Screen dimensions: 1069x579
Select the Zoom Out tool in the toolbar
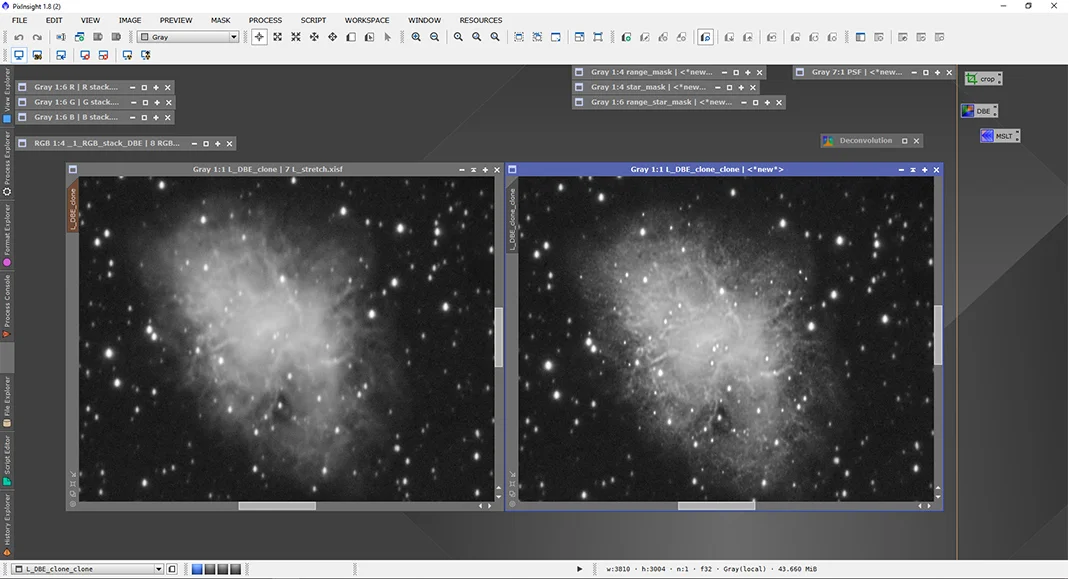tap(433, 37)
